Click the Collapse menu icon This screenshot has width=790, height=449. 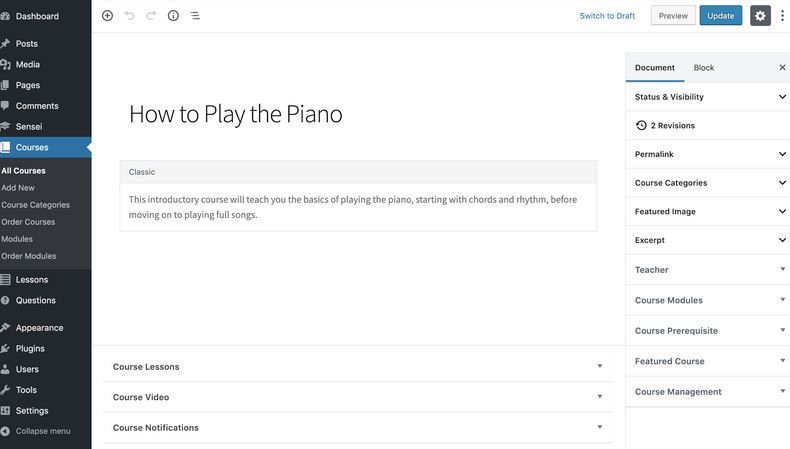[5, 431]
